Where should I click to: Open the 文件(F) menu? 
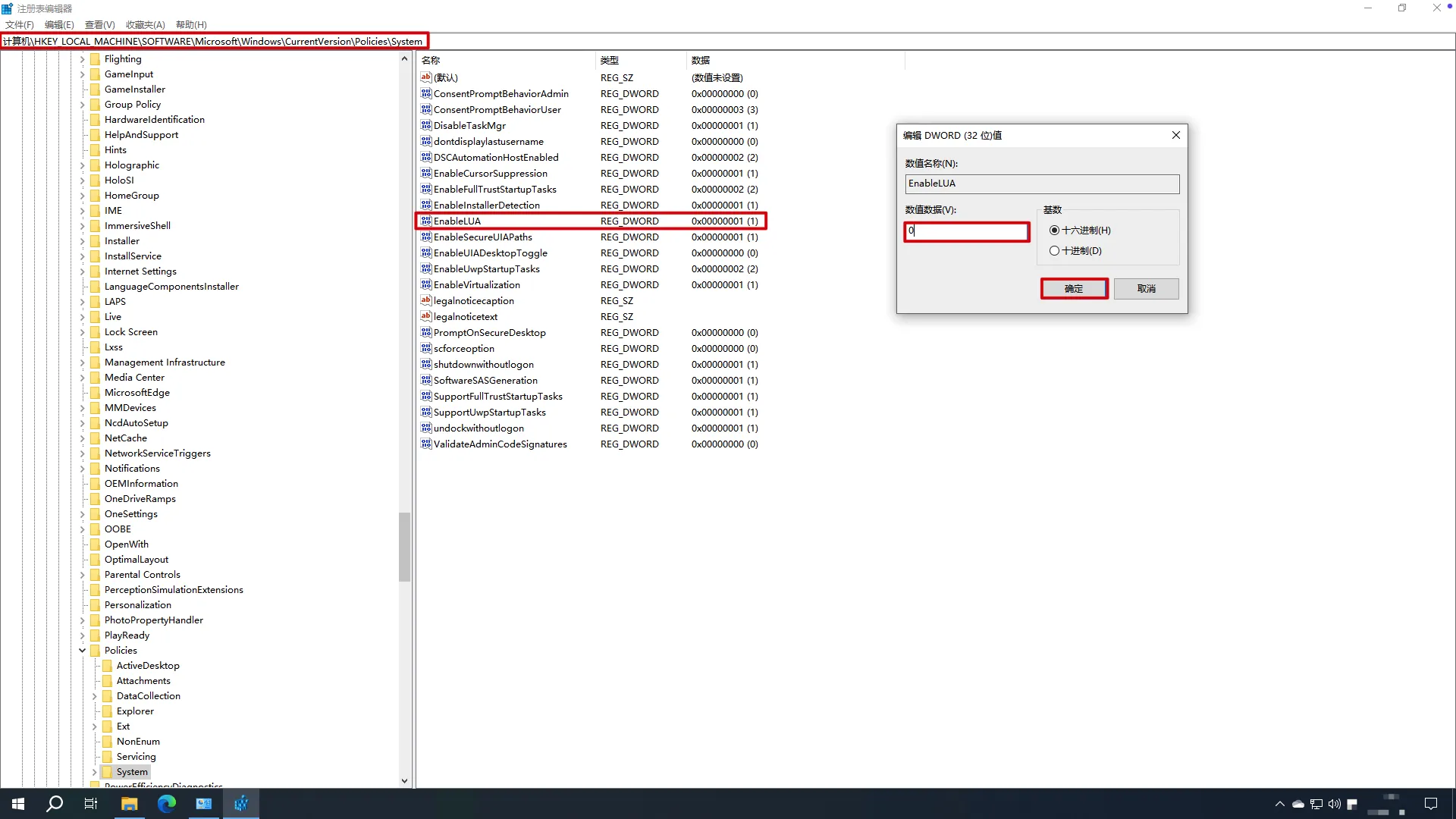click(x=20, y=24)
